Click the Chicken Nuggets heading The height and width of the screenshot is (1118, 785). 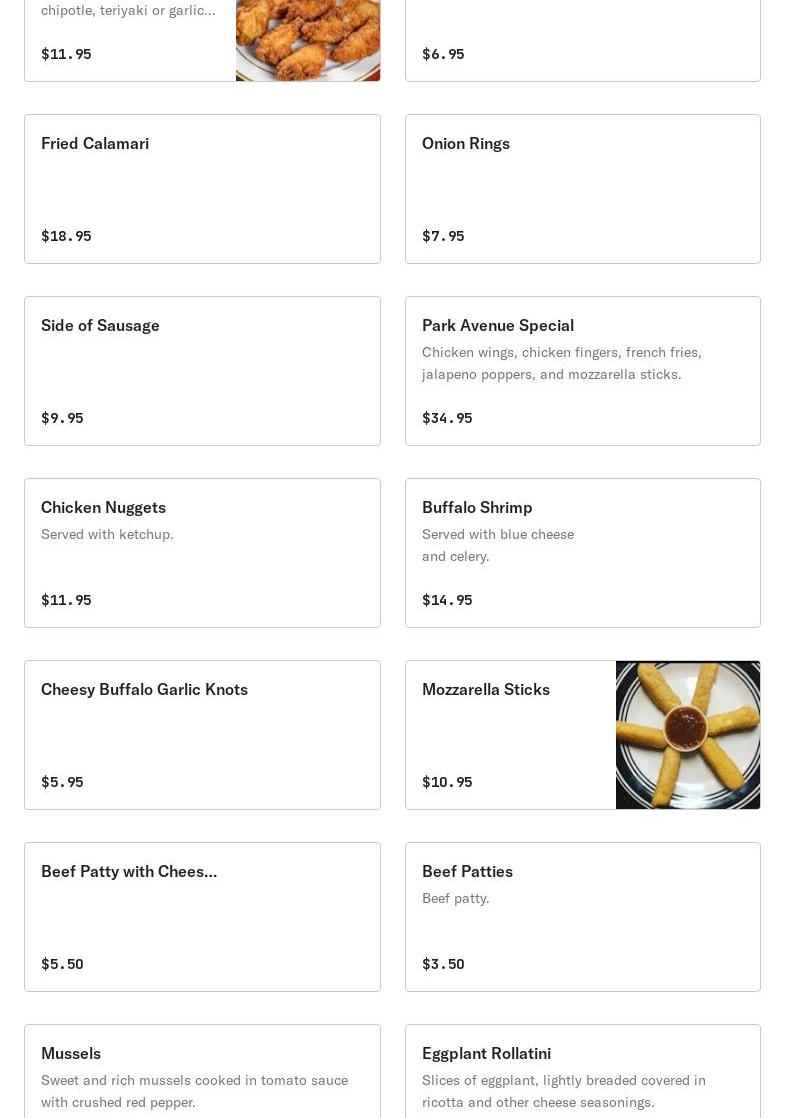[103, 507]
